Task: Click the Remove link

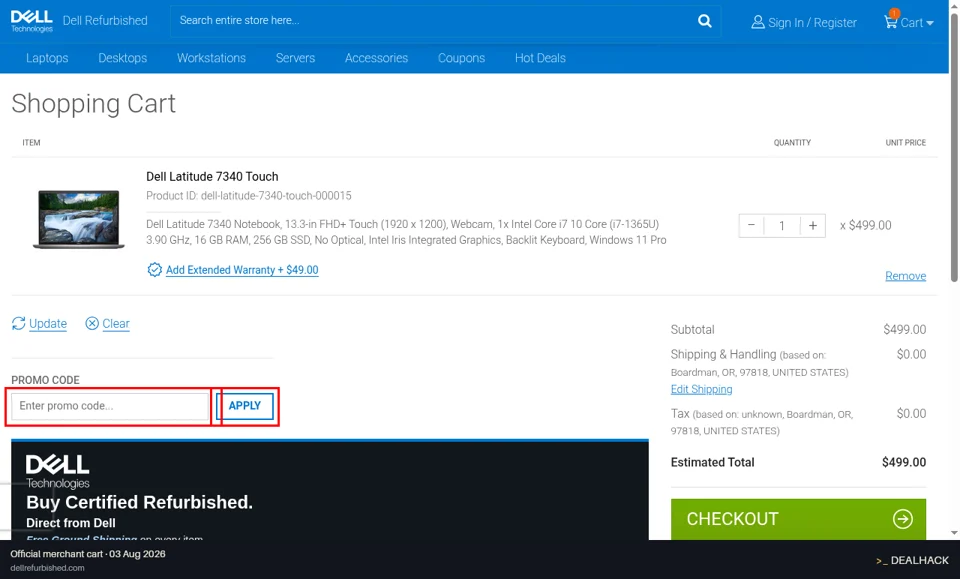Action: tap(906, 276)
